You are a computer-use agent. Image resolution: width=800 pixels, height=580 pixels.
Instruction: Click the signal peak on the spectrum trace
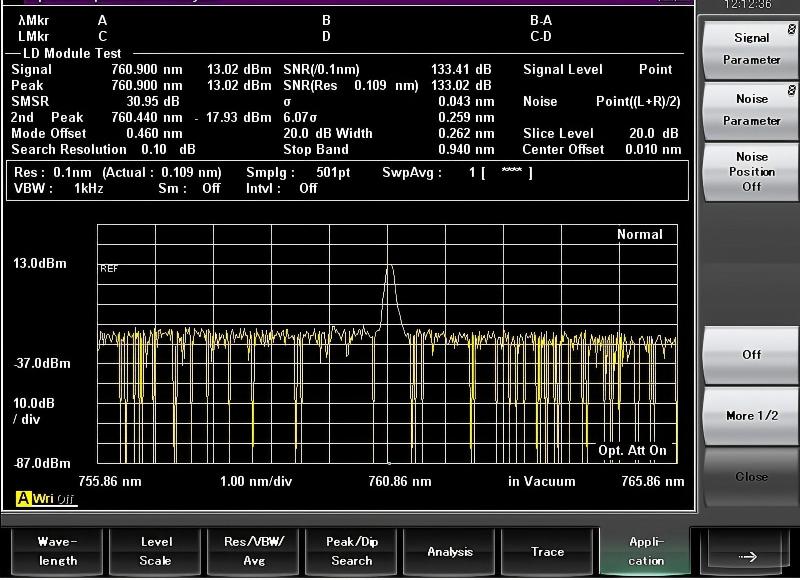389,266
